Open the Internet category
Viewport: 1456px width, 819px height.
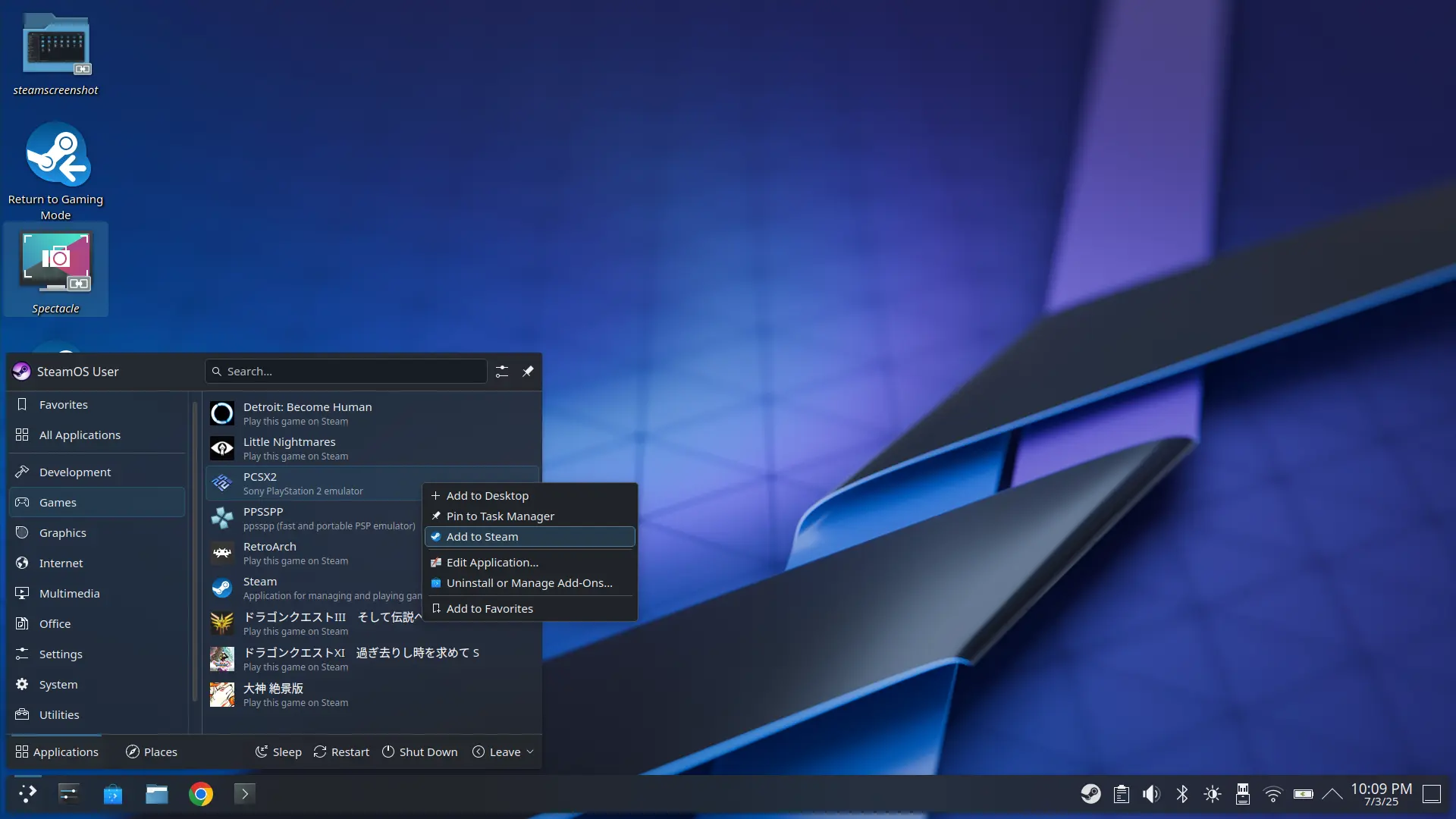tap(97, 563)
